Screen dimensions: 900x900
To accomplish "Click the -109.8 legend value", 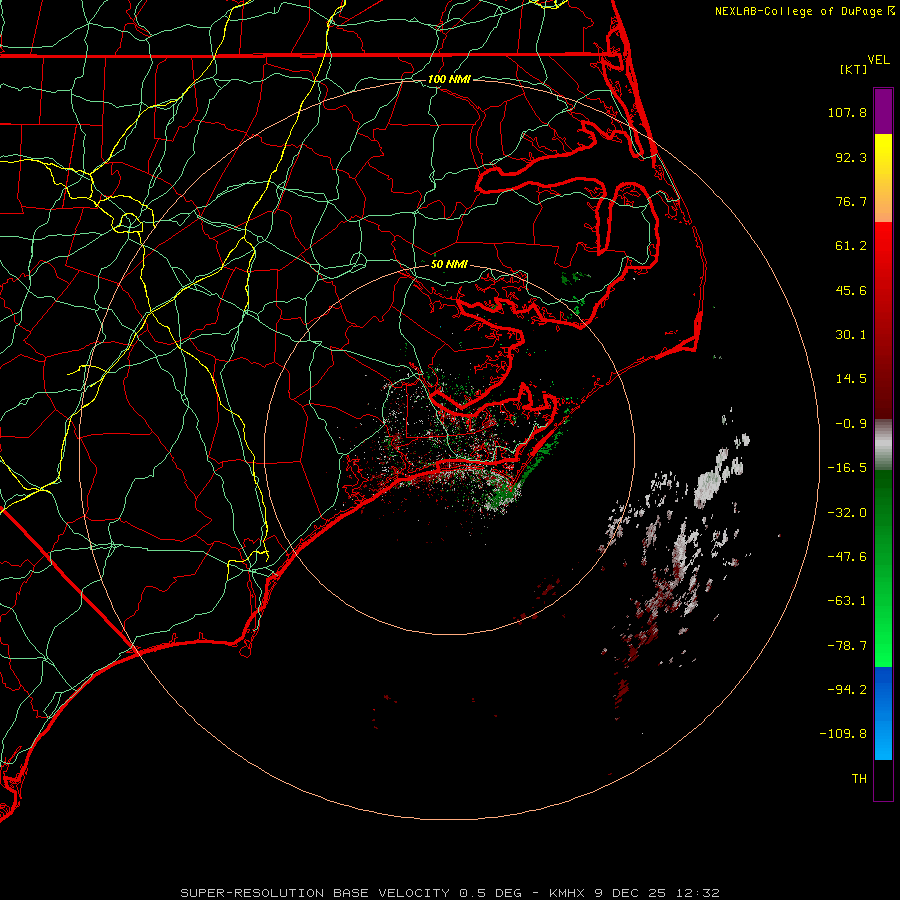I will point(843,734).
